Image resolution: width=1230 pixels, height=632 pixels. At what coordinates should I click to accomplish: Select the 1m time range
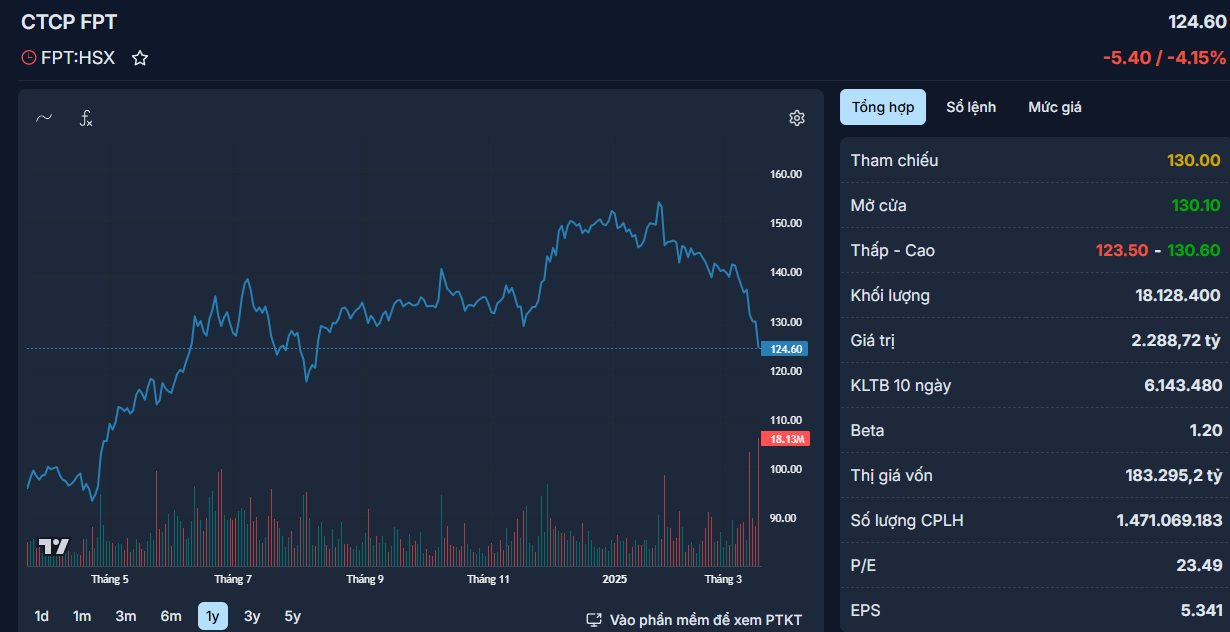click(x=82, y=616)
